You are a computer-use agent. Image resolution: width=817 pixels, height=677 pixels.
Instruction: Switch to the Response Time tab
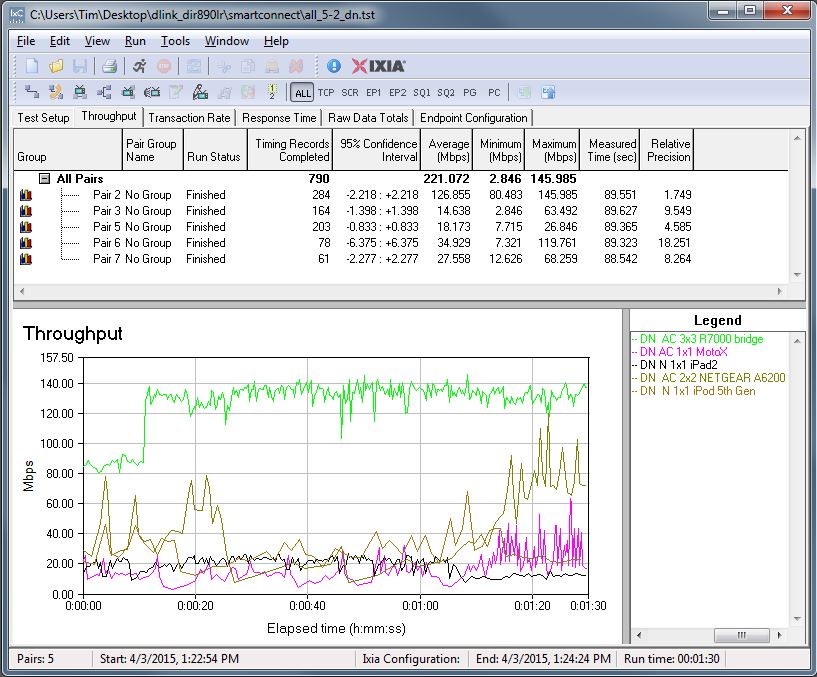coord(279,118)
